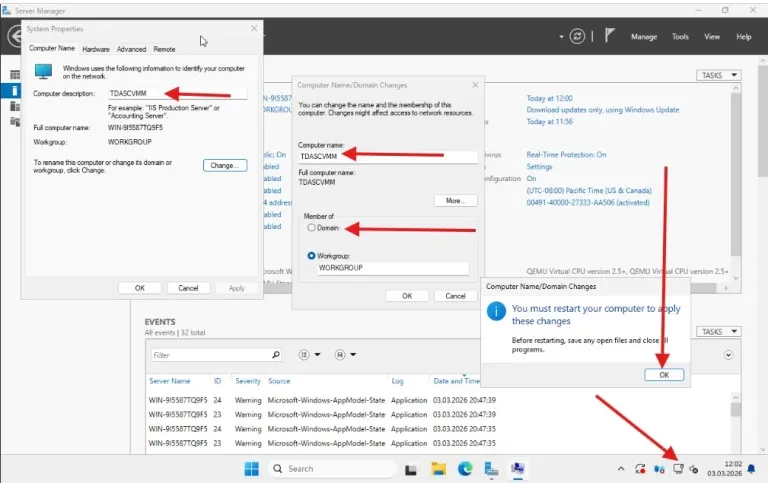Switch to Server Manager taskbar icon
The height and width of the screenshot is (483, 768).
pyautogui.click(x=491, y=469)
